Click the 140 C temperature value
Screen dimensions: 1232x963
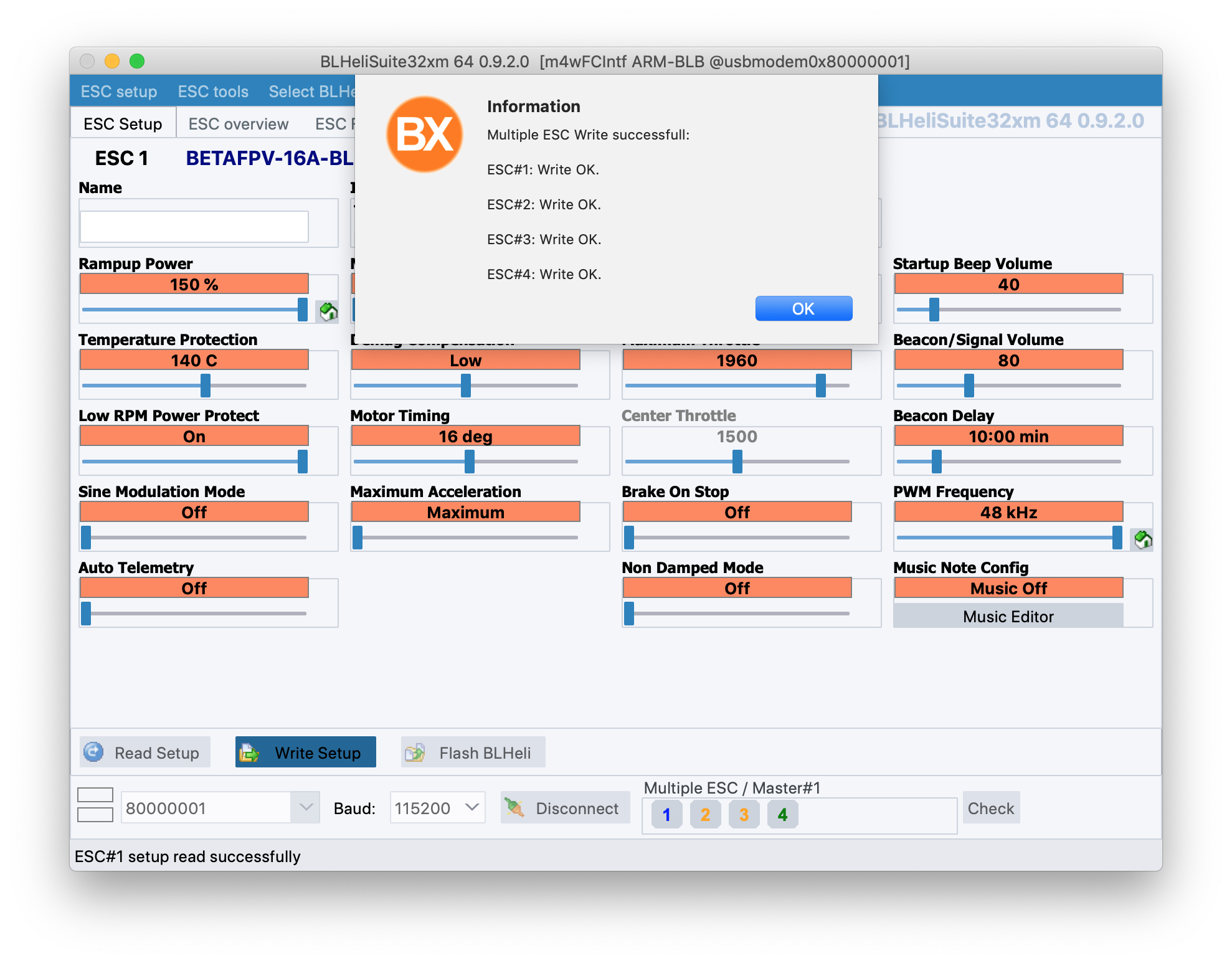coord(194,360)
